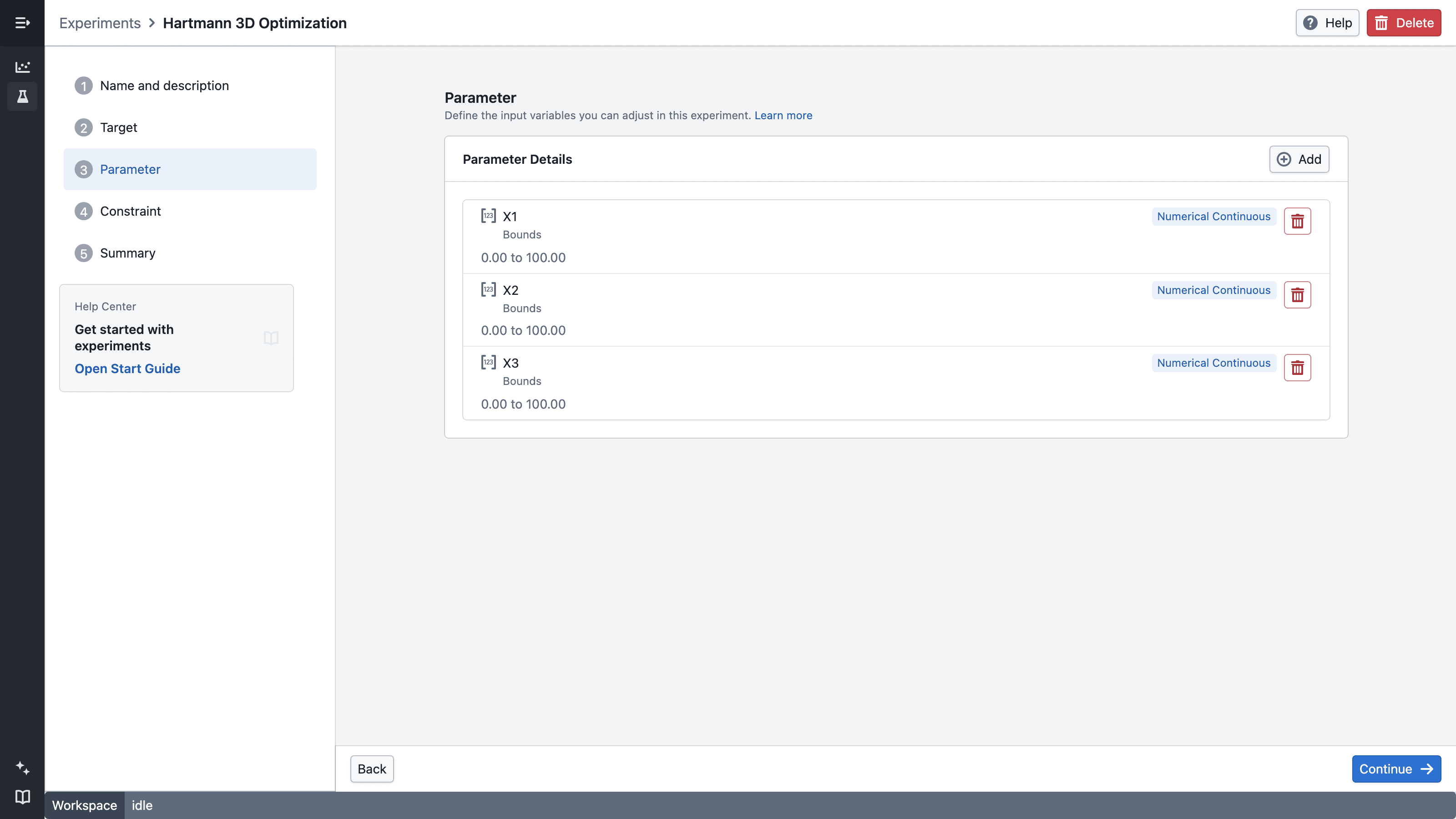
Task: Select the X2 parameter name
Action: [511, 290]
